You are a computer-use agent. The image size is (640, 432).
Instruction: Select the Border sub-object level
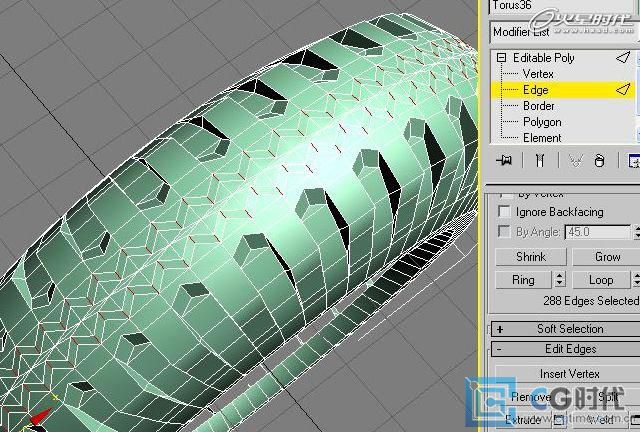(x=539, y=106)
